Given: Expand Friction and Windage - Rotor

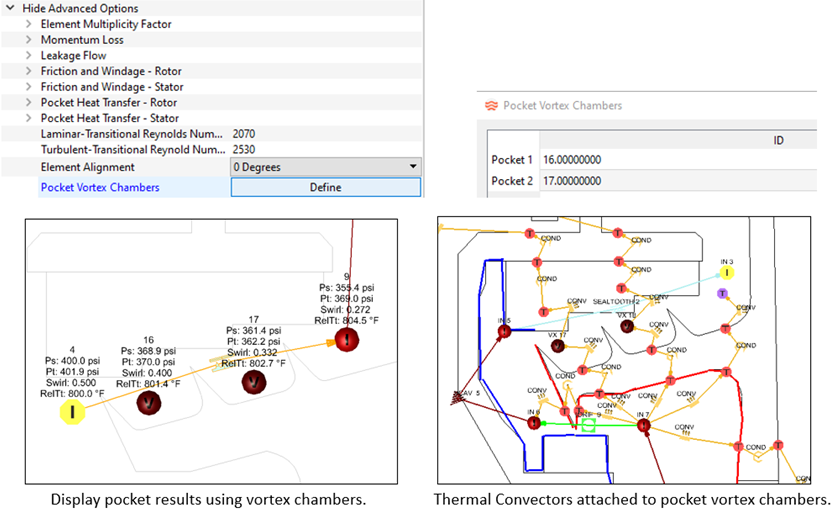Looking at the screenshot, I should pyautogui.click(x=29, y=72).
